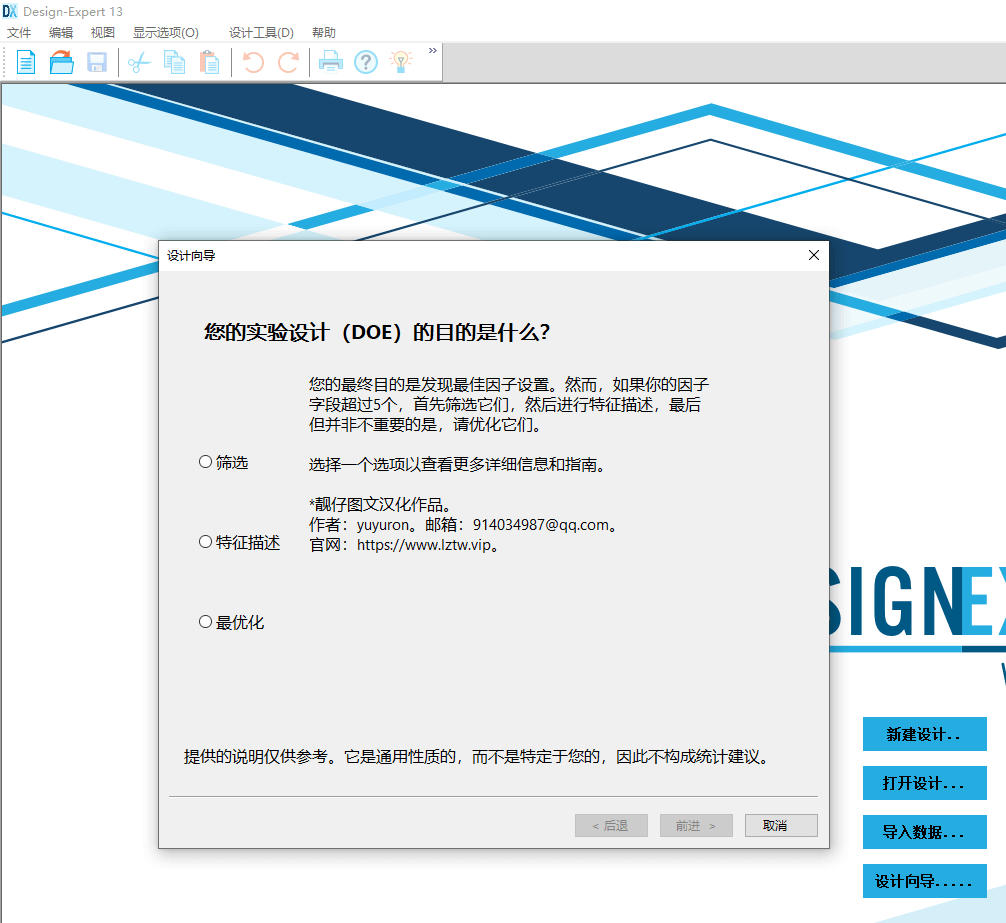Screen dimensions: 1006x923
Task: Click the Print printer icon
Action: point(331,62)
